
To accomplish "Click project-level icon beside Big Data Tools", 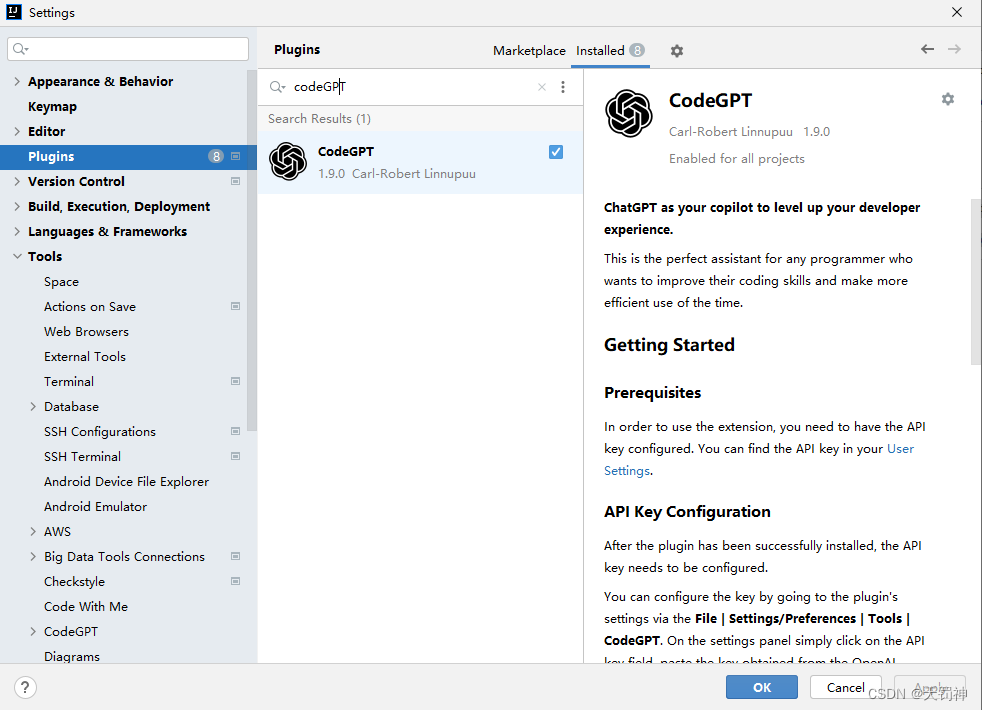I will coord(235,556).
